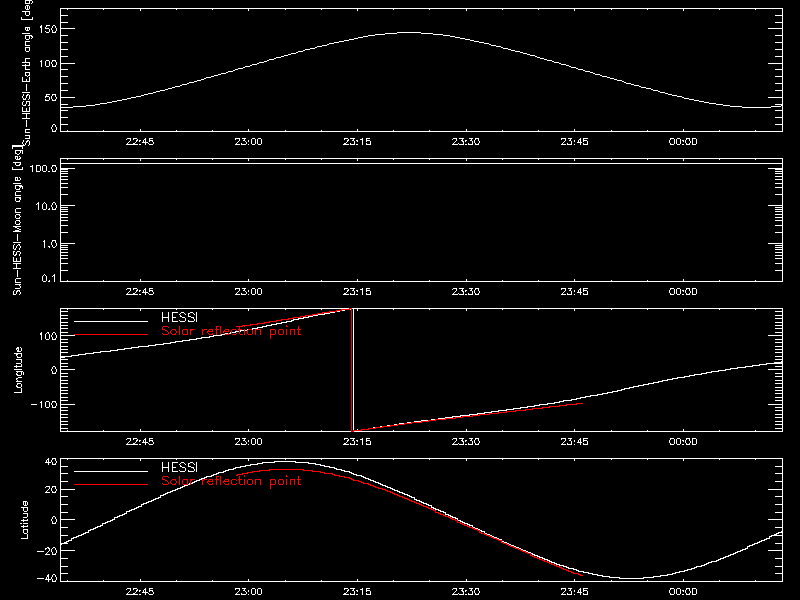Viewport: 800px width, 600px height.
Task: Click '23:30' under the Longitude plot
Action: tap(466, 442)
